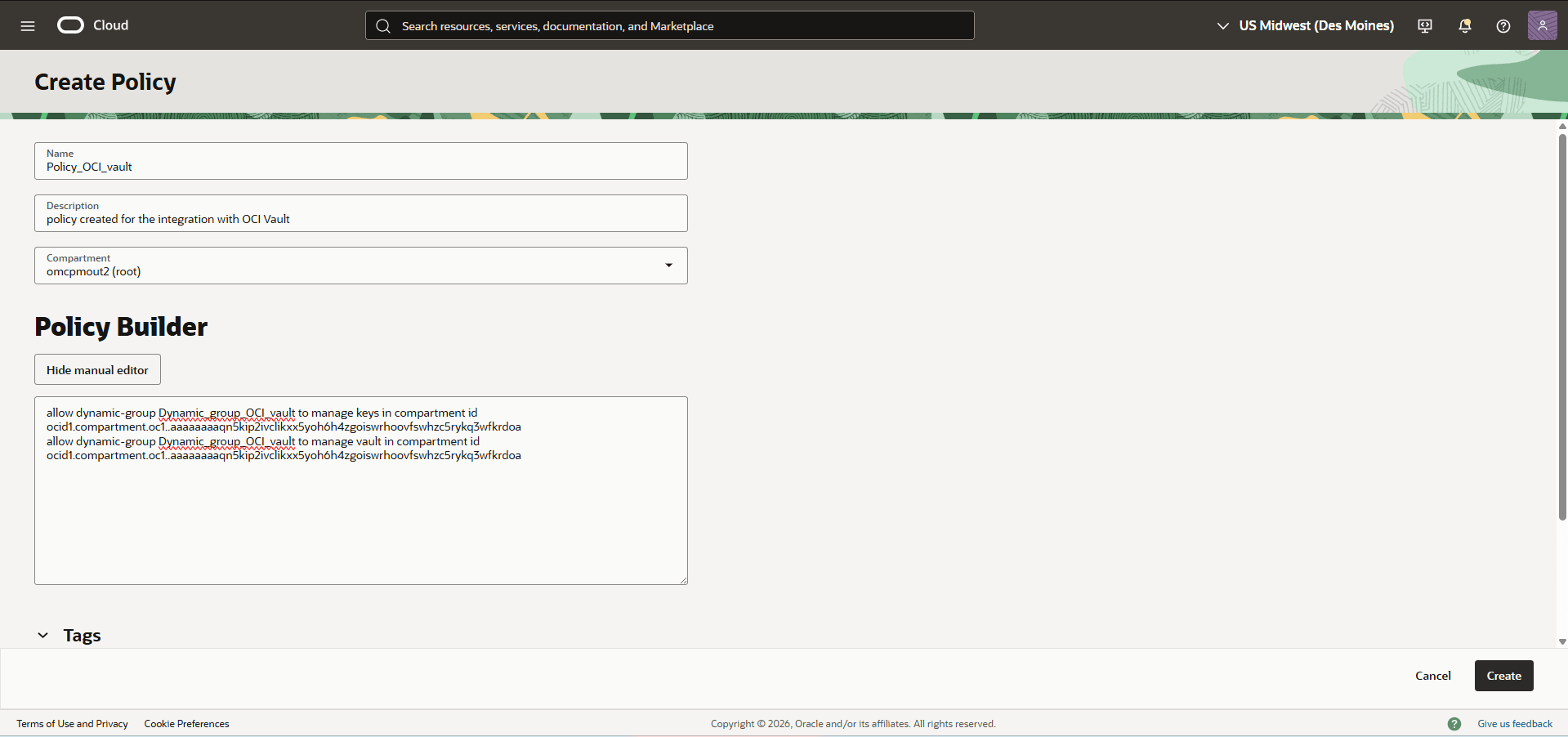Click the Cancel button
The height and width of the screenshot is (737, 1568).
pyautogui.click(x=1433, y=676)
